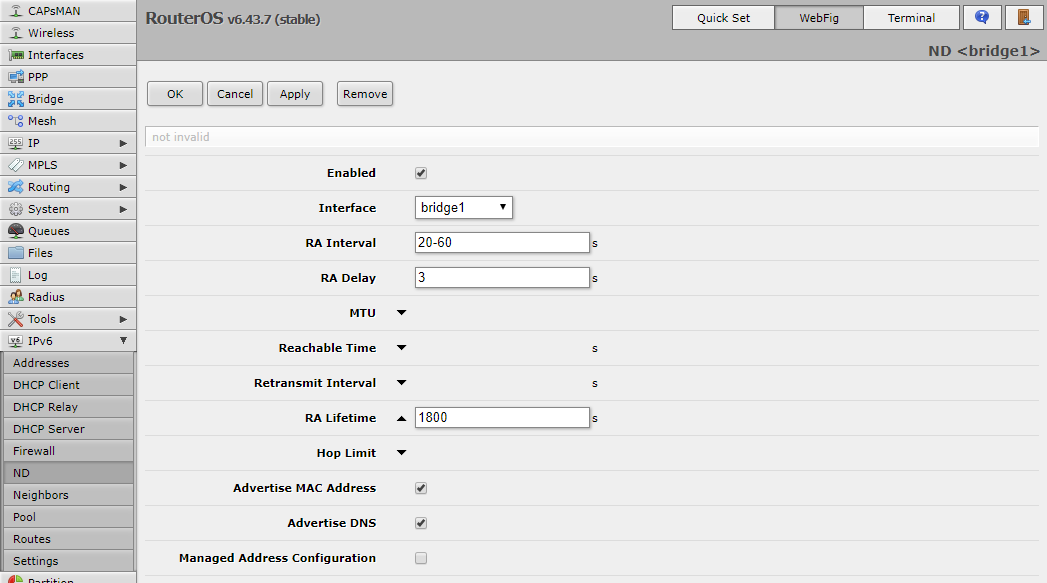1047x583 pixels.
Task: Collapse the RA Lifetime field
Action: point(401,417)
